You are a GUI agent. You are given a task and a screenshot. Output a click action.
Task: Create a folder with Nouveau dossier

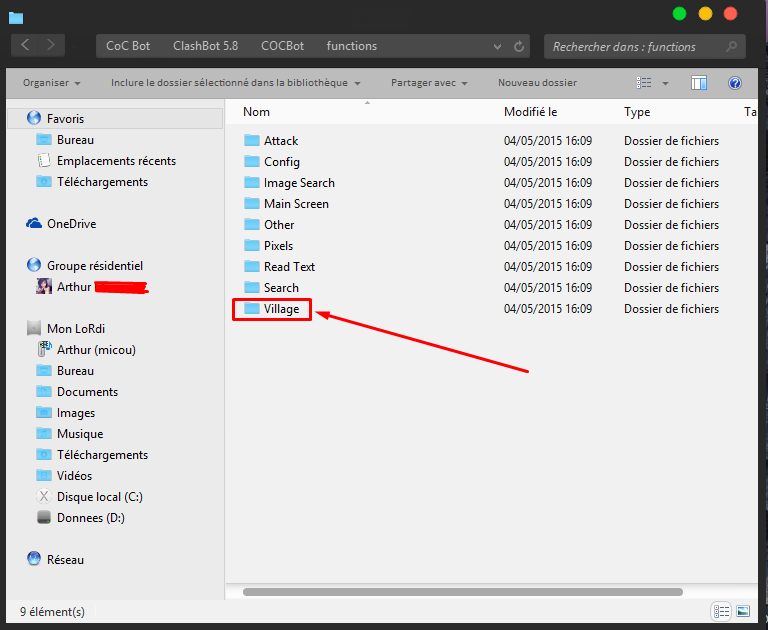pos(537,83)
